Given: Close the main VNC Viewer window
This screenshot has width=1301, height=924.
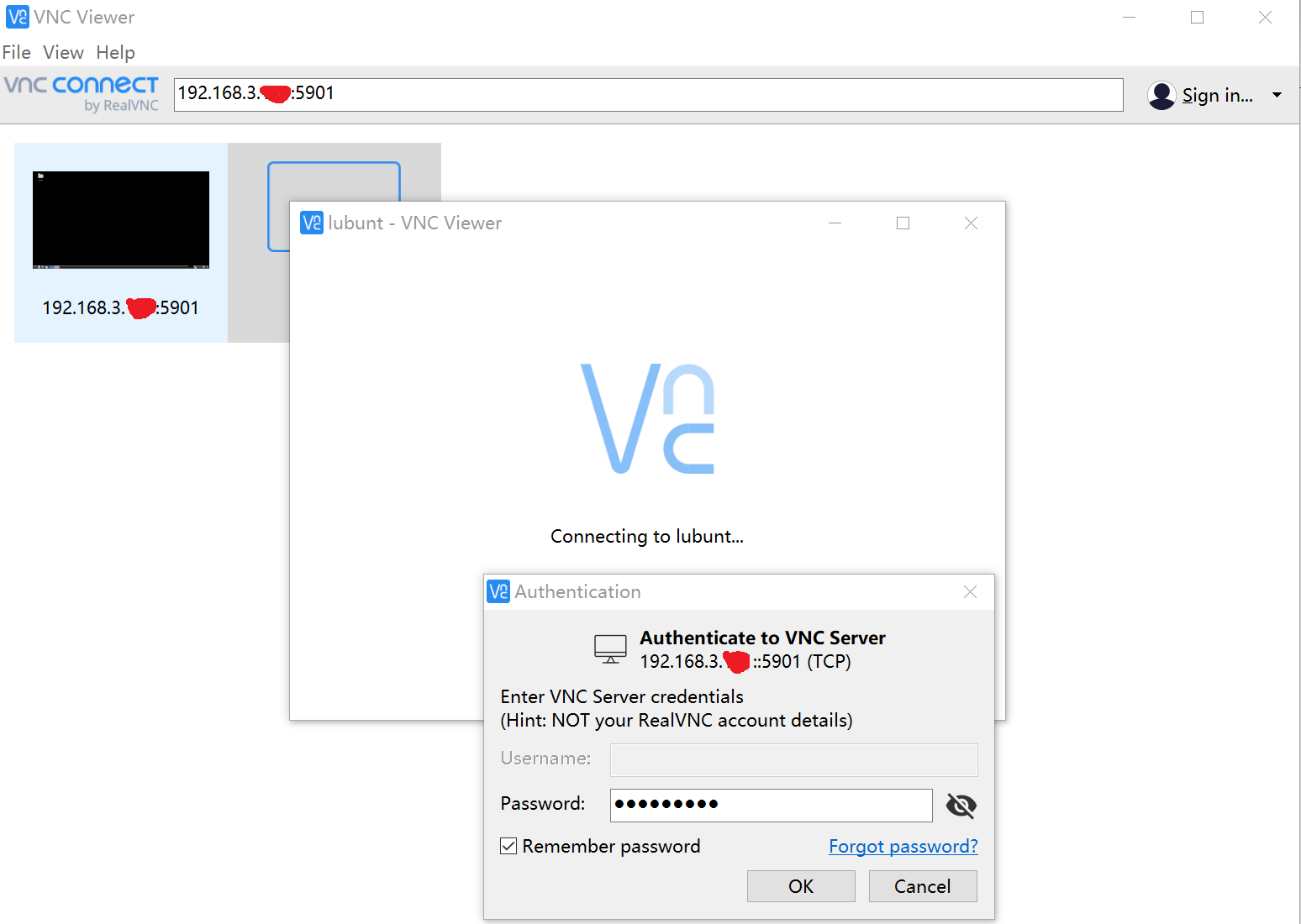Looking at the screenshot, I should tap(1265, 17).
